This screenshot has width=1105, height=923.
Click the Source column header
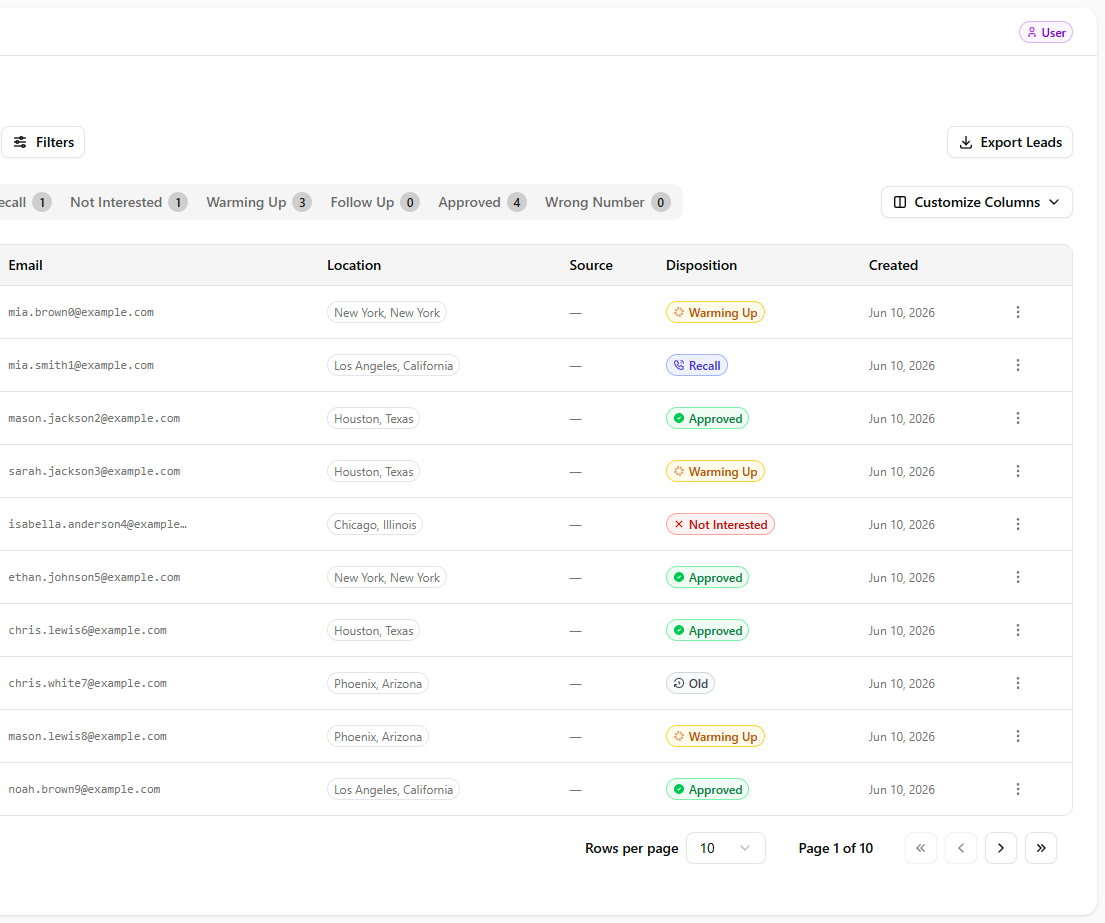(x=591, y=266)
